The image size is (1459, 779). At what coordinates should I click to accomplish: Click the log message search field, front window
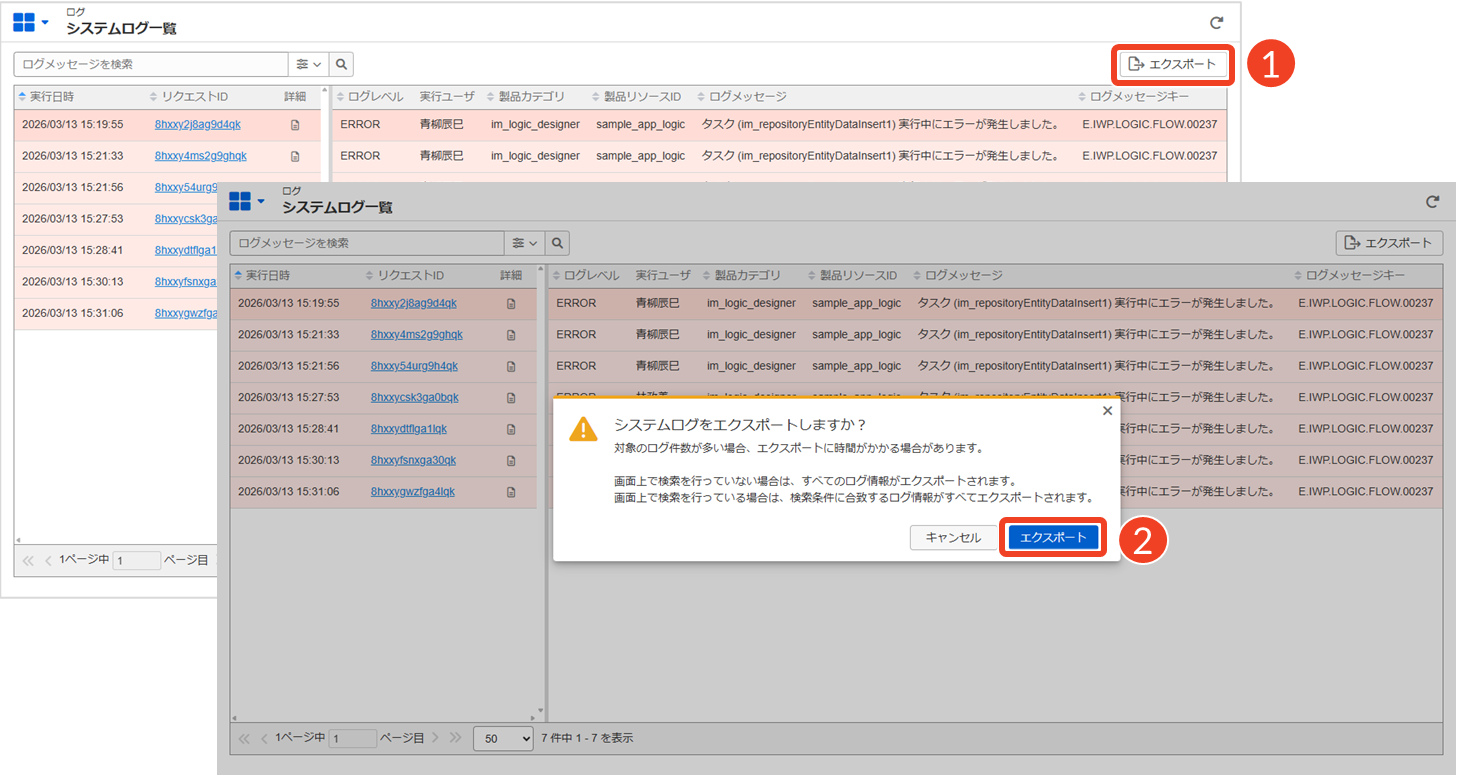pos(366,243)
